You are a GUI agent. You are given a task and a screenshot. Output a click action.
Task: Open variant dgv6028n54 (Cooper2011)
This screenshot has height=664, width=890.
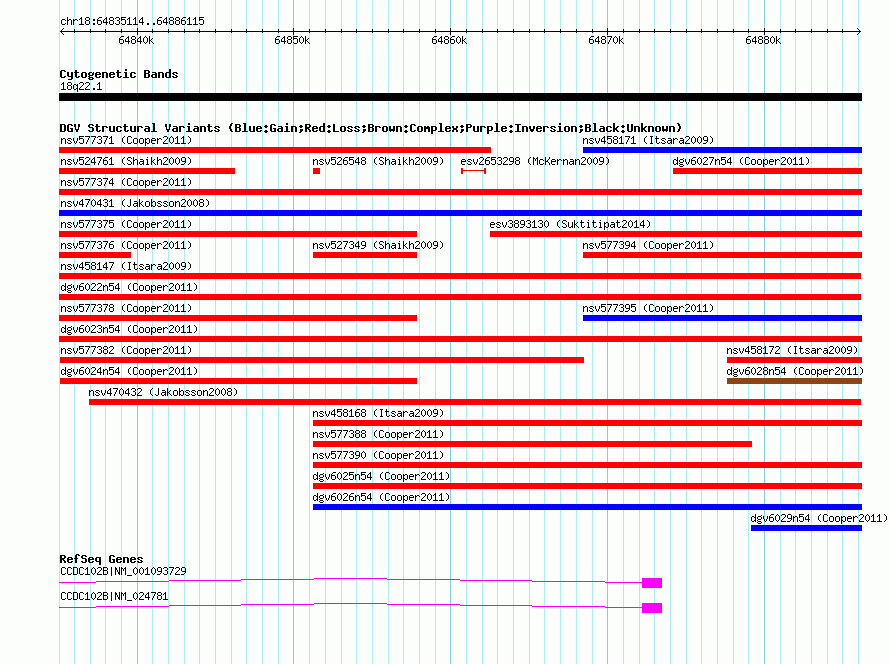[795, 371]
